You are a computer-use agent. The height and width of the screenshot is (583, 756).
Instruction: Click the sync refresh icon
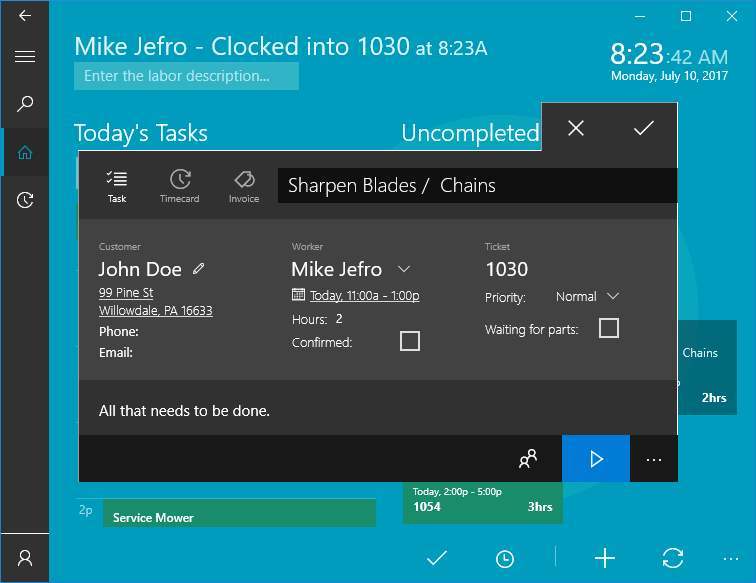[x=673, y=558]
